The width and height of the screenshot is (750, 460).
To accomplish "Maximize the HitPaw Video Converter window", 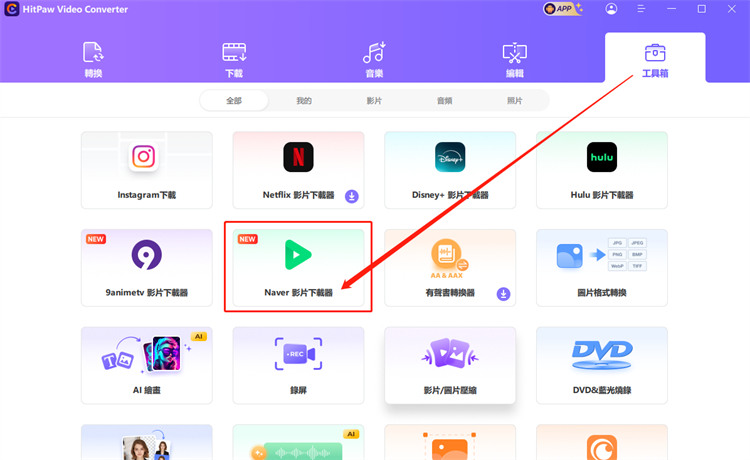I will click(x=702, y=9).
